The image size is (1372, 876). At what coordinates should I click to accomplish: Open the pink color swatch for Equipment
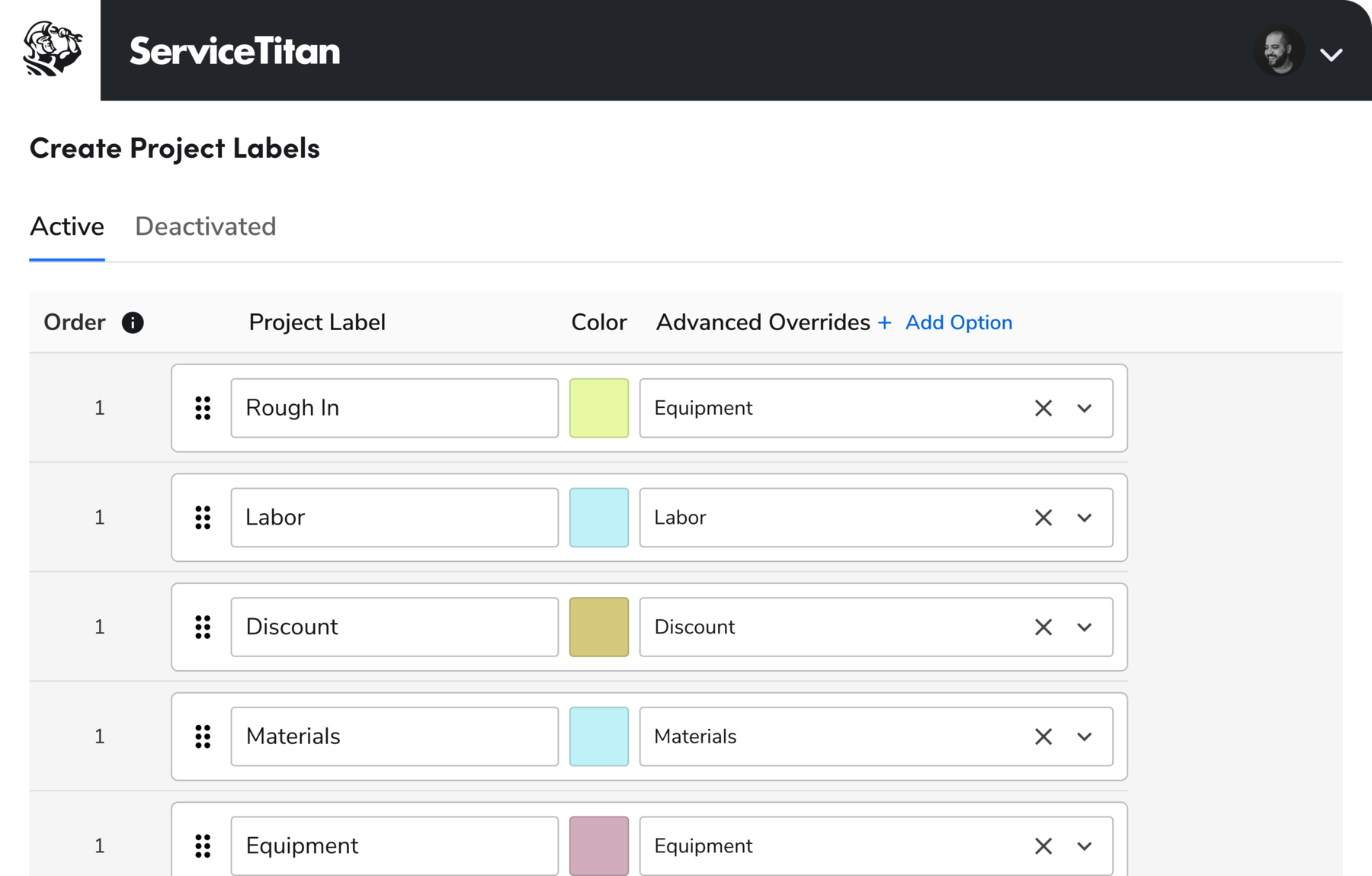click(599, 846)
